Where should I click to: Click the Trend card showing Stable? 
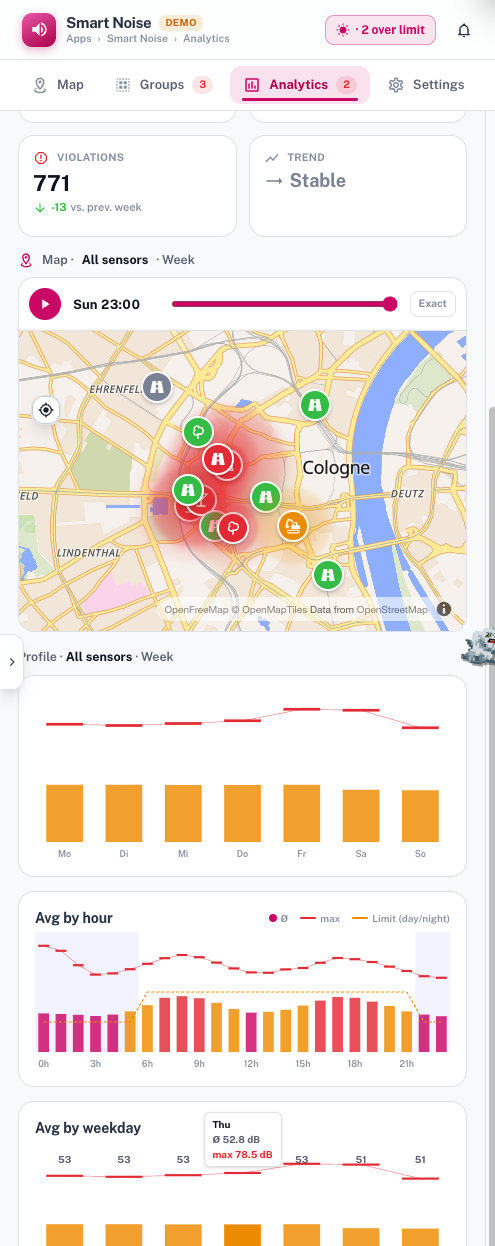358,186
